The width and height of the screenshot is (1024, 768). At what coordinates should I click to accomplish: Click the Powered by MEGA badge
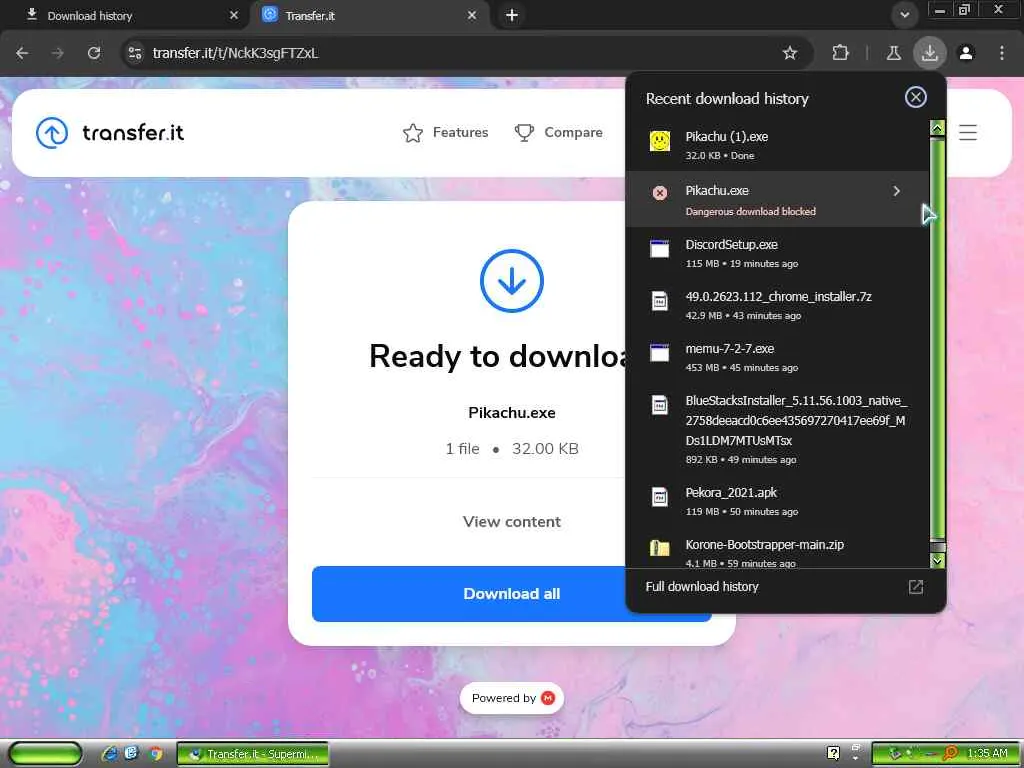coord(512,698)
